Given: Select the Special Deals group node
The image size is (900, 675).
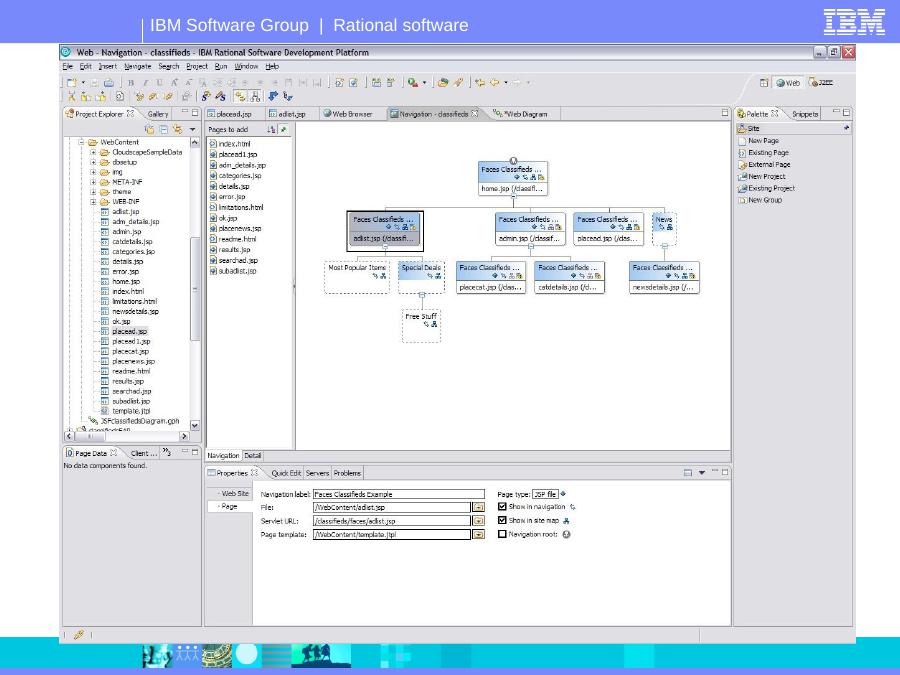Looking at the screenshot, I should (421, 278).
